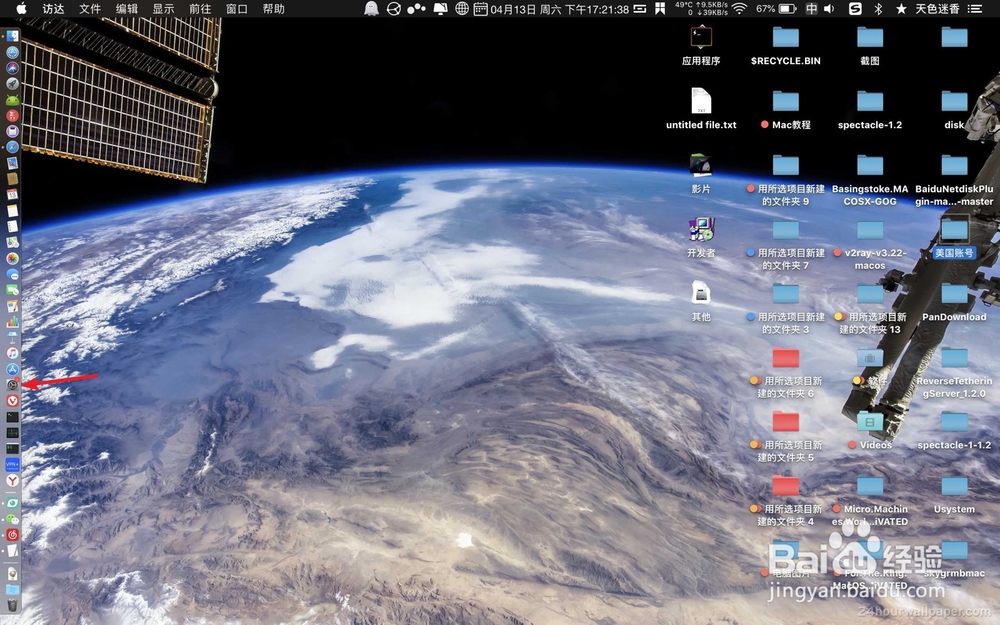Open System Preferences gear in Dock
Image resolution: width=1000 pixels, height=625 pixels.
(x=12, y=385)
